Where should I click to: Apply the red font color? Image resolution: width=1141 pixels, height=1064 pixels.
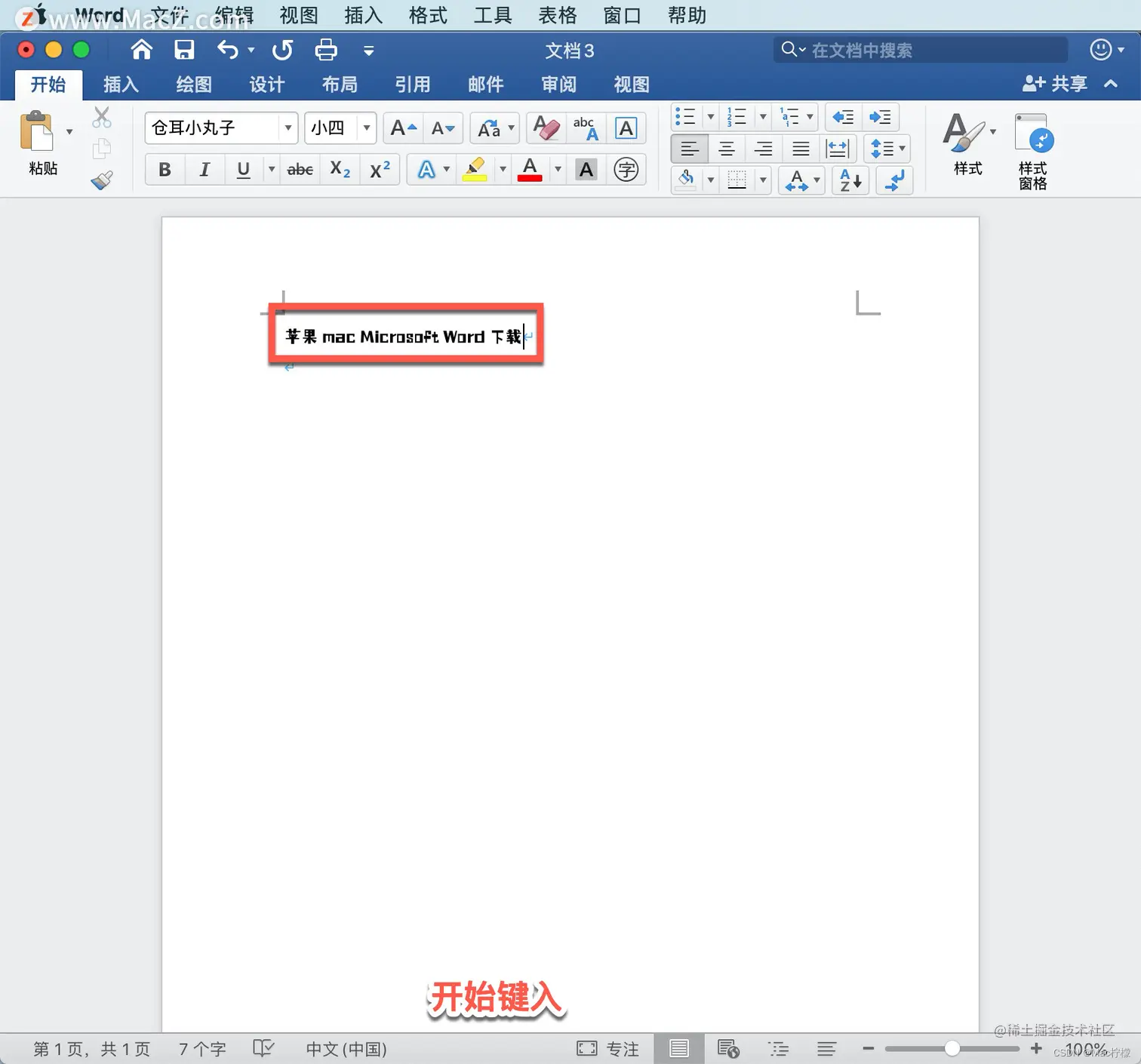pyautogui.click(x=530, y=170)
